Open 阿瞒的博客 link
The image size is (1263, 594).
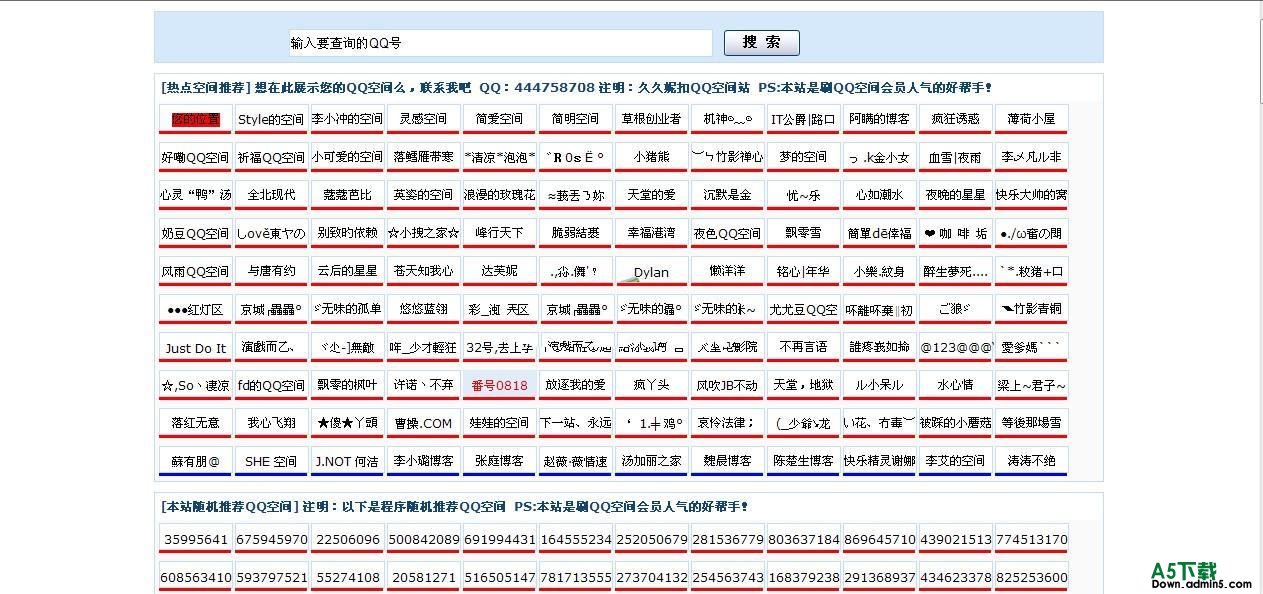[x=879, y=119]
